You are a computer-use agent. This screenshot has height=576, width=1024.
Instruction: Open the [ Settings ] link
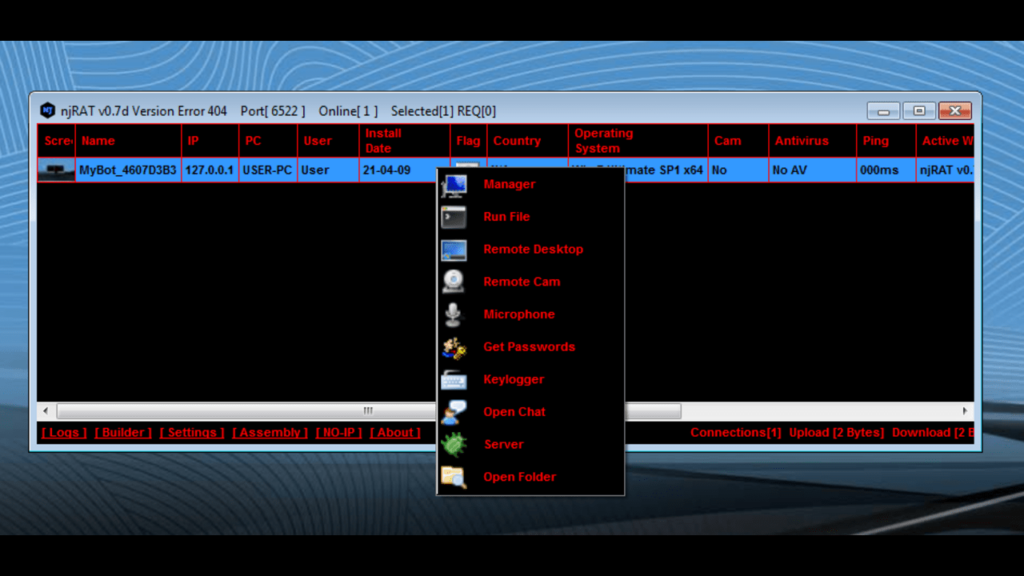click(192, 432)
